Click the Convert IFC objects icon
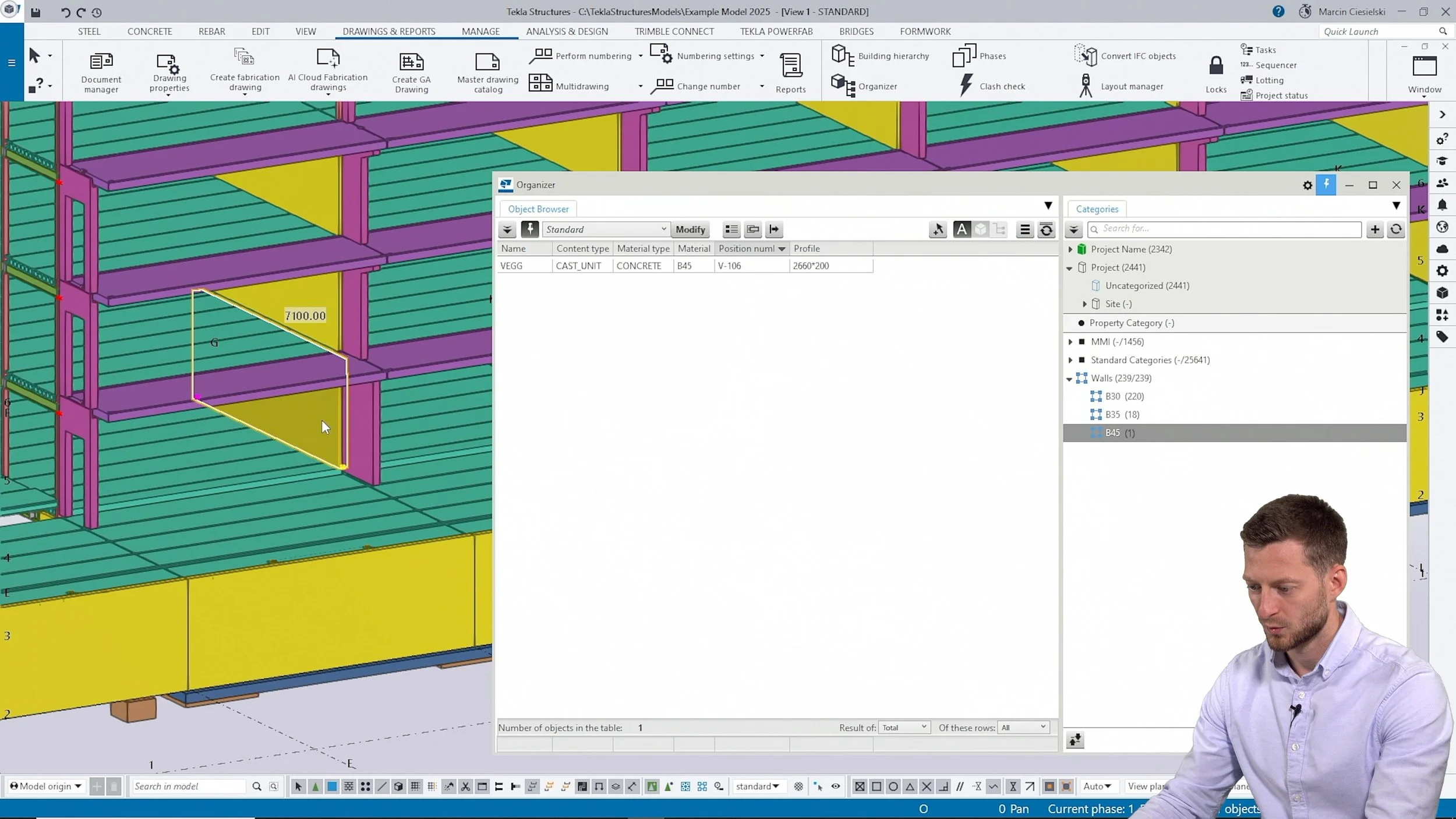The height and width of the screenshot is (819, 1456). [x=1086, y=55]
